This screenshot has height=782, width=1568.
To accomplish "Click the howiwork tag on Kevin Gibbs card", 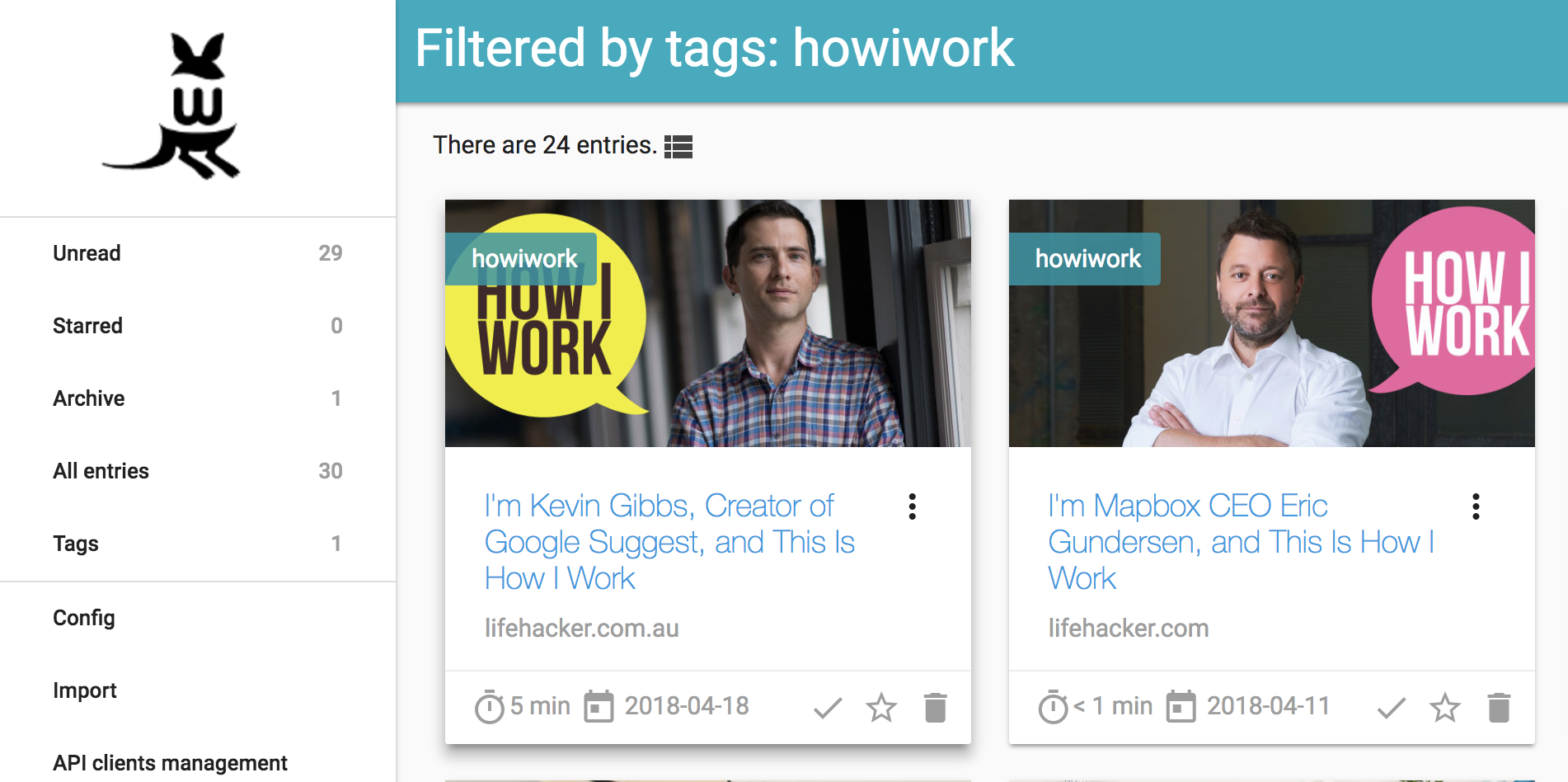I will [524, 259].
